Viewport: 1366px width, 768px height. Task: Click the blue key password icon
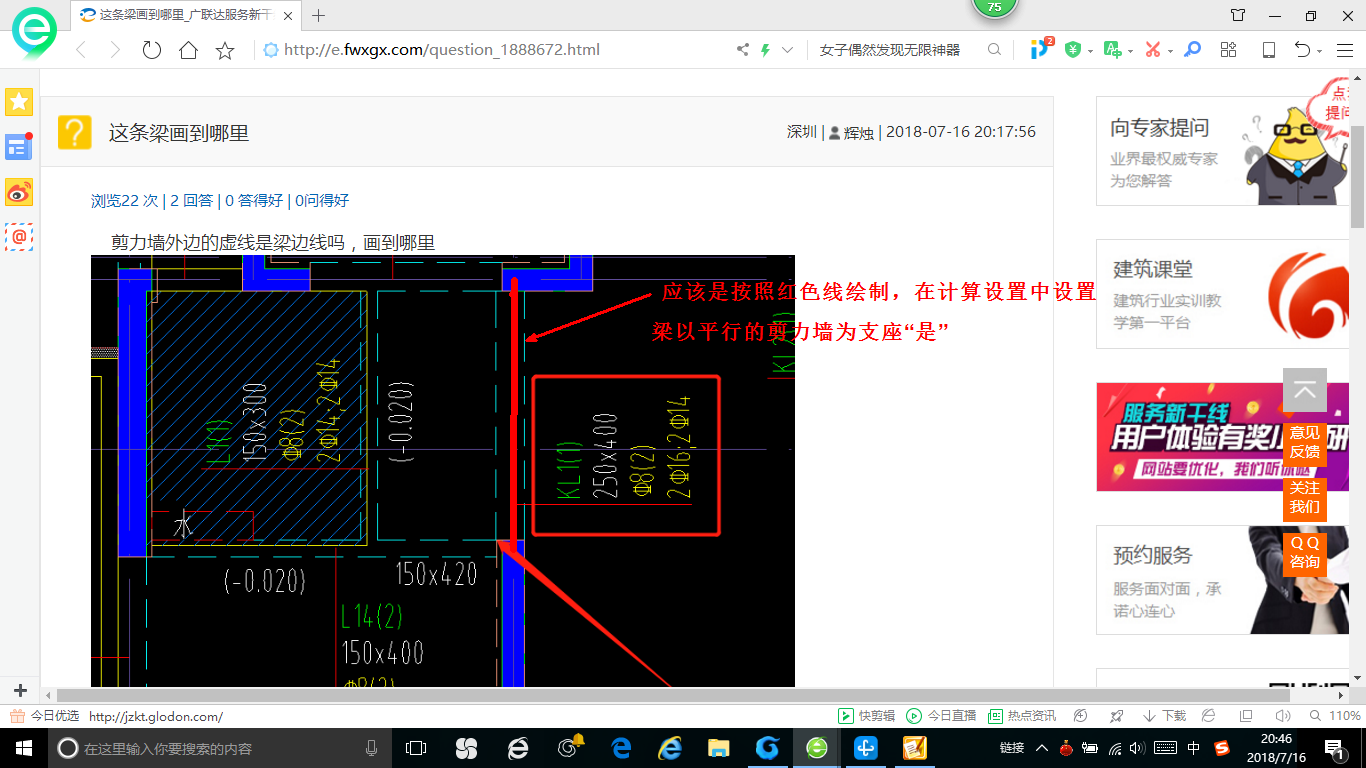coord(1192,49)
